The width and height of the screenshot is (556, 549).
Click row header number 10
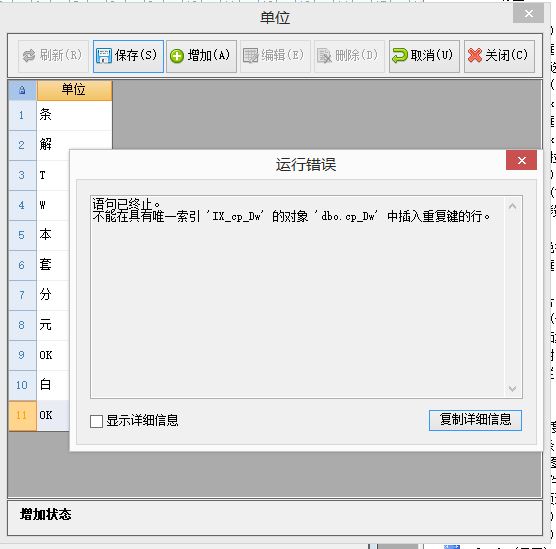(22, 385)
